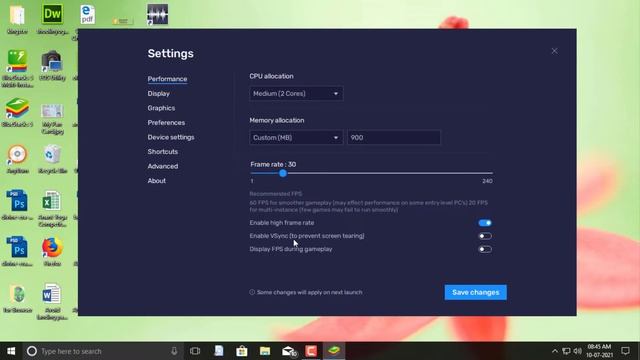Screen dimensions: 640x360
Task: Open the CPU allocation dropdown
Action: [296, 93]
